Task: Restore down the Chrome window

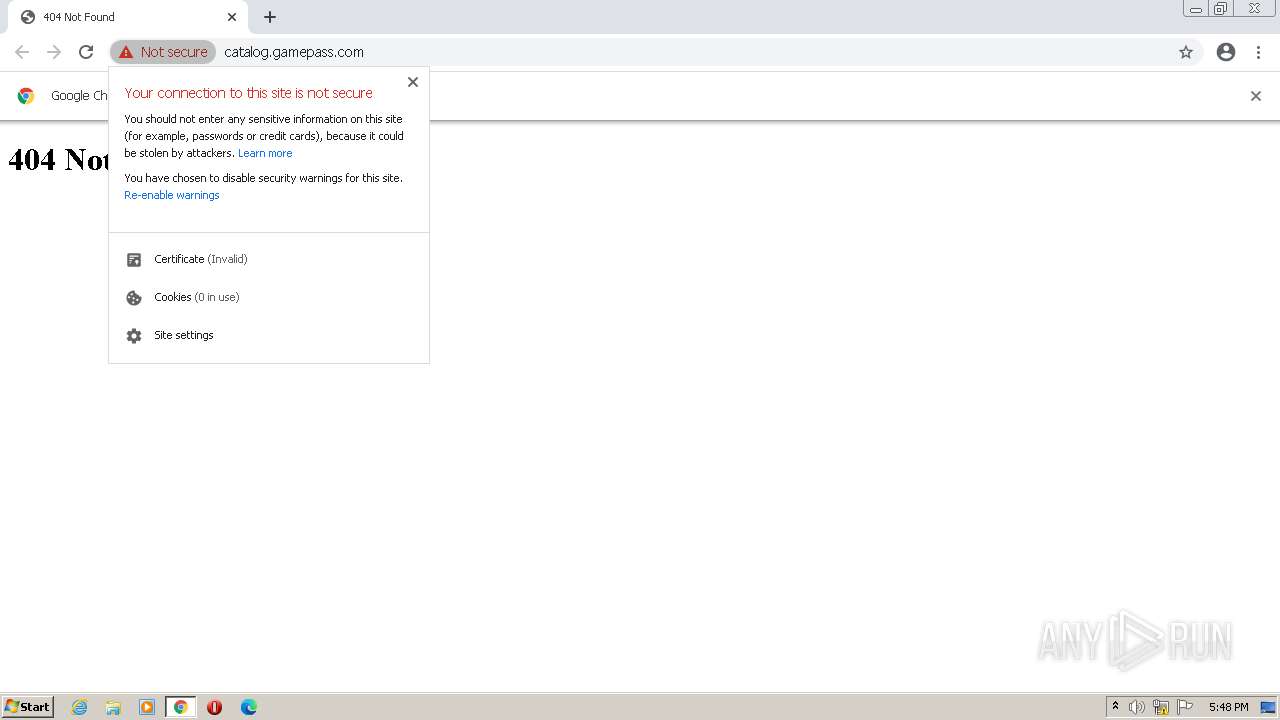Action: click(x=1221, y=9)
